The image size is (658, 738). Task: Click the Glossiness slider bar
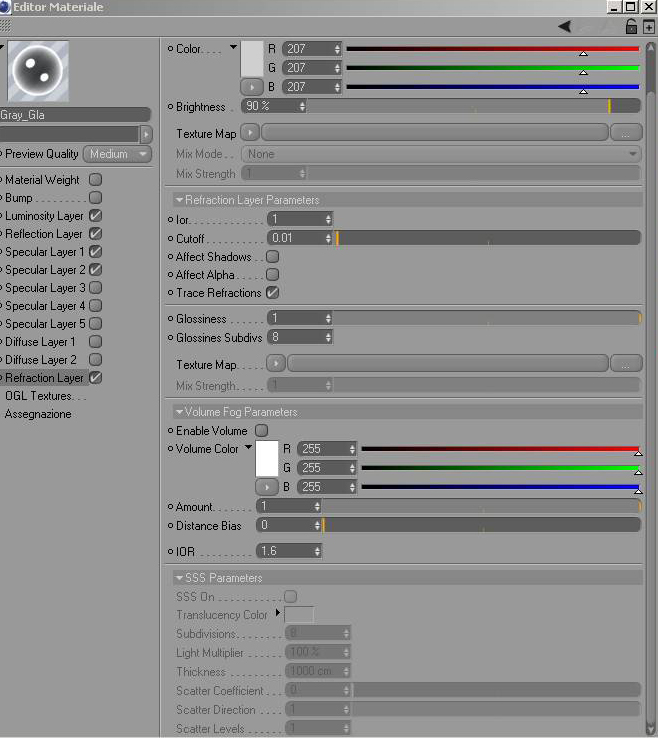(x=487, y=318)
